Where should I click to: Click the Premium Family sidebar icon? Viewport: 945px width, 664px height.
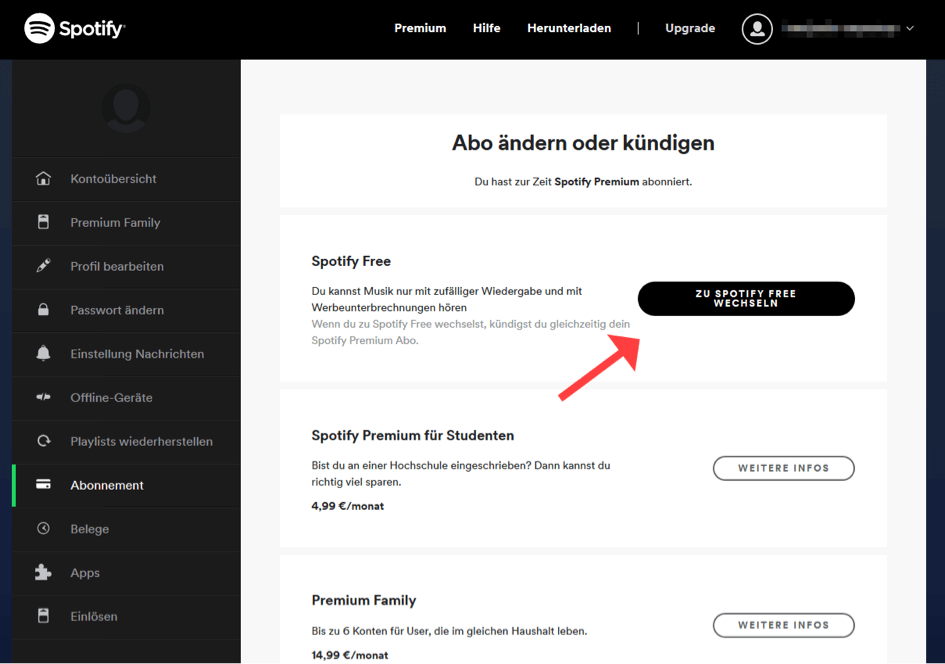pos(43,223)
